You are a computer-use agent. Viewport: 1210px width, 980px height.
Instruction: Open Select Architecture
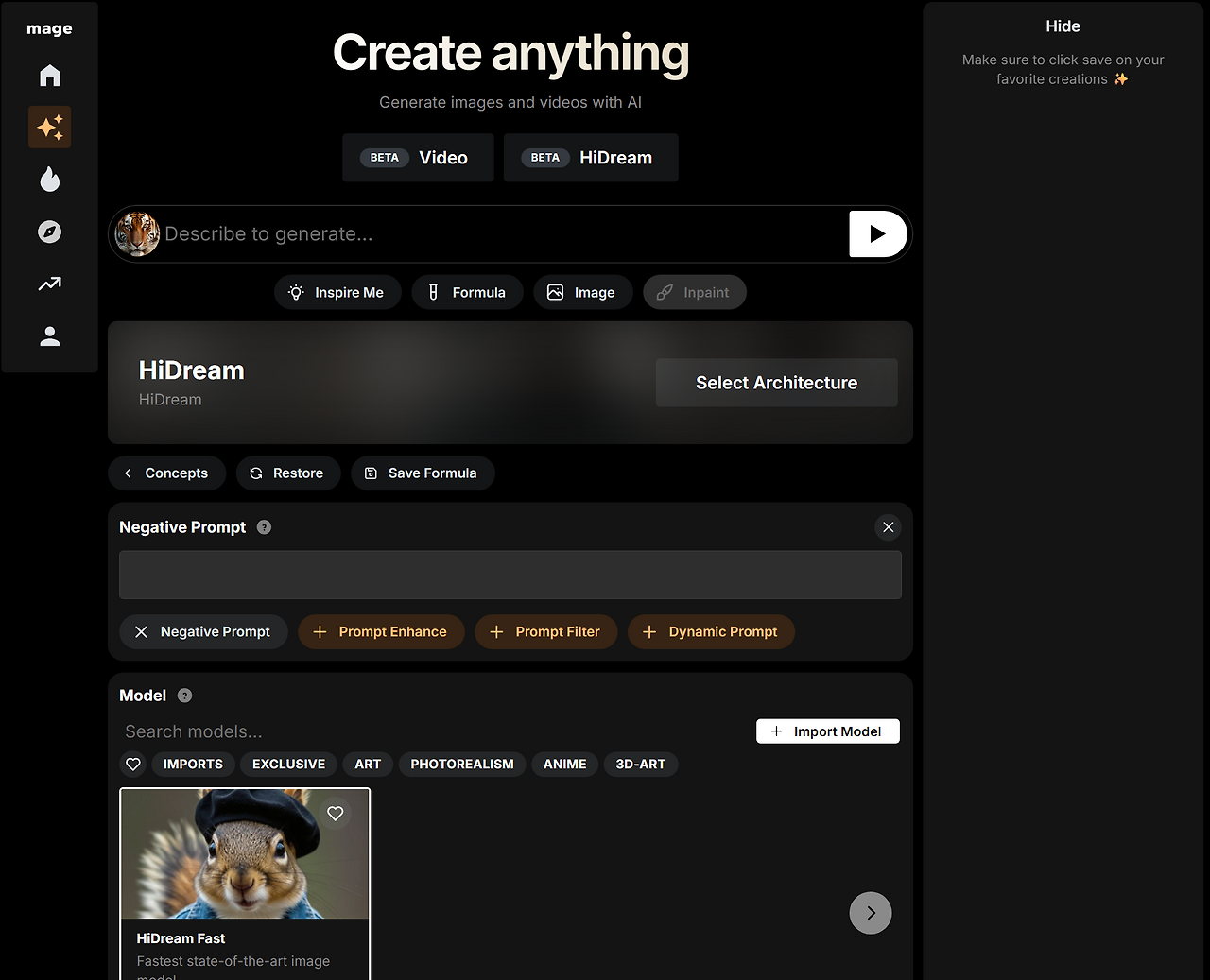777,383
